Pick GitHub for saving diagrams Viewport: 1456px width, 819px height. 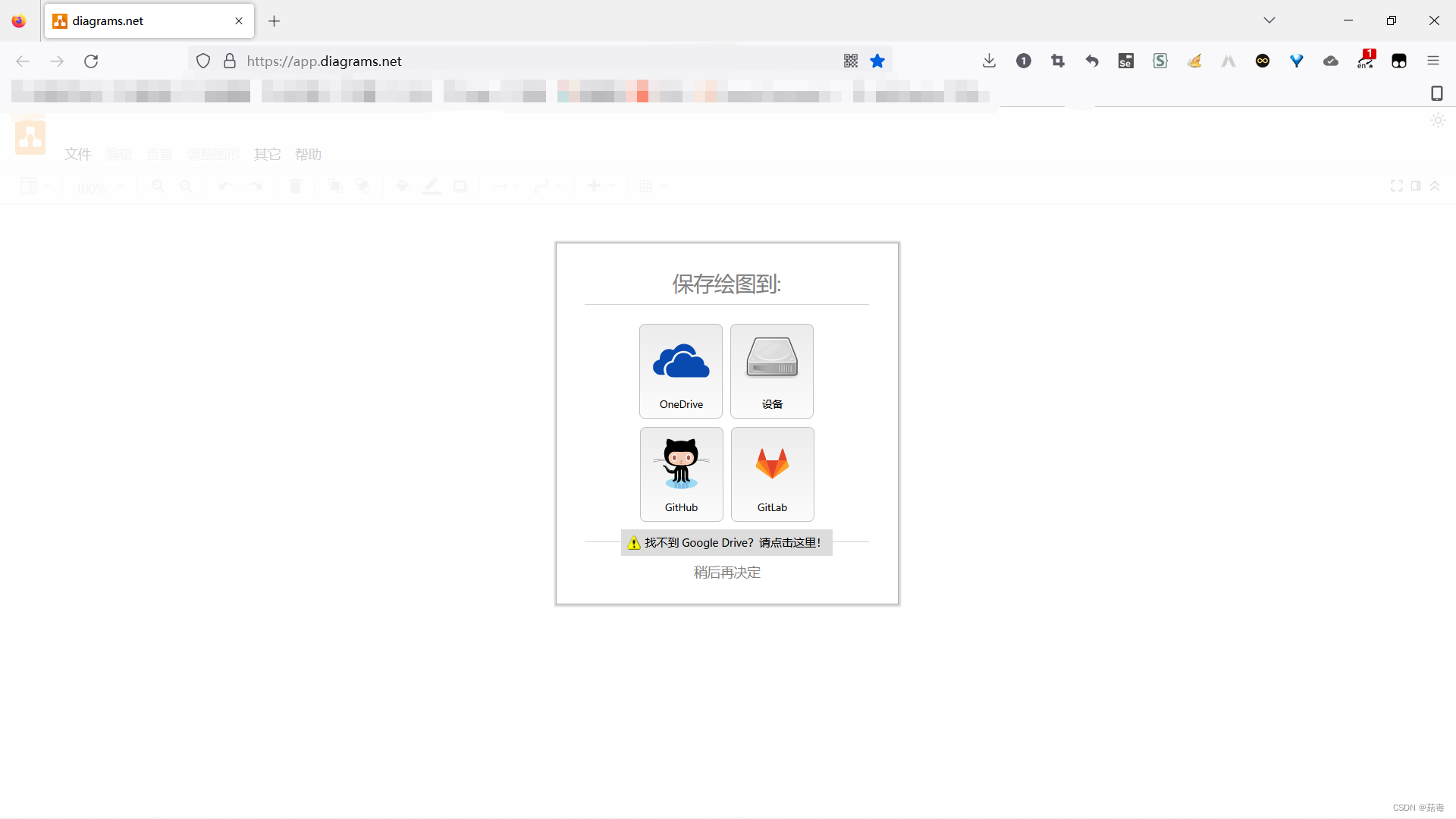(x=681, y=474)
